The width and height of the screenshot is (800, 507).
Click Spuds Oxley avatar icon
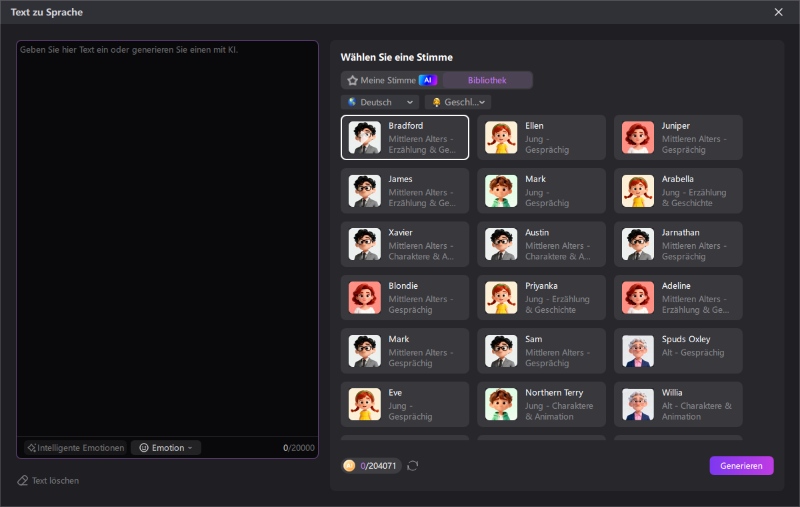pyautogui.click(x=638, y=351)
